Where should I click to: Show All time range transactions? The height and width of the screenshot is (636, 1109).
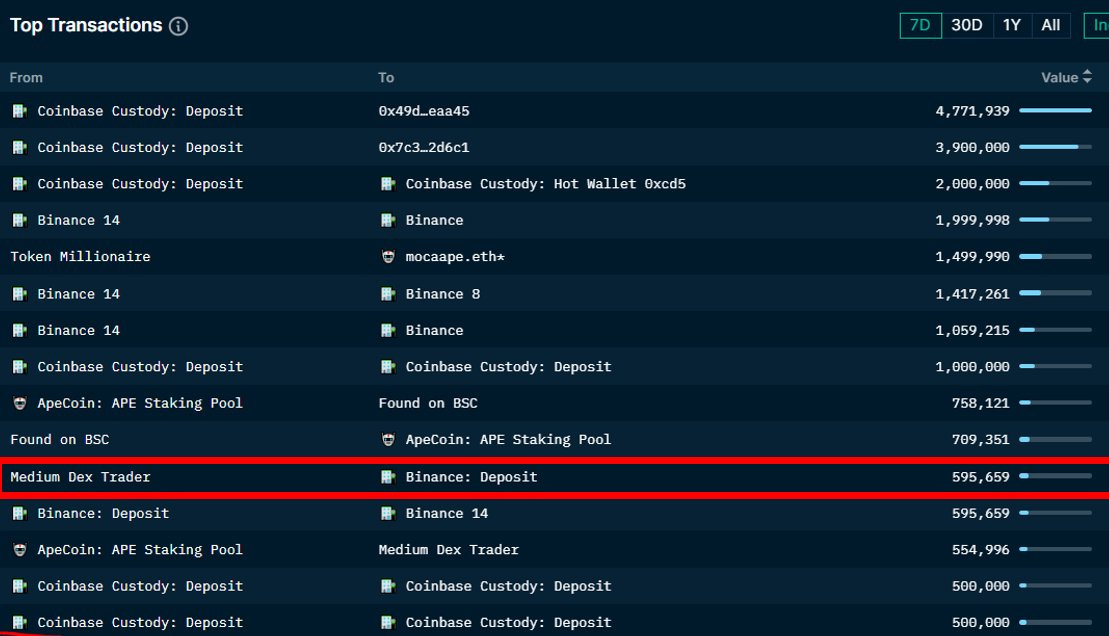point(1050,25)
